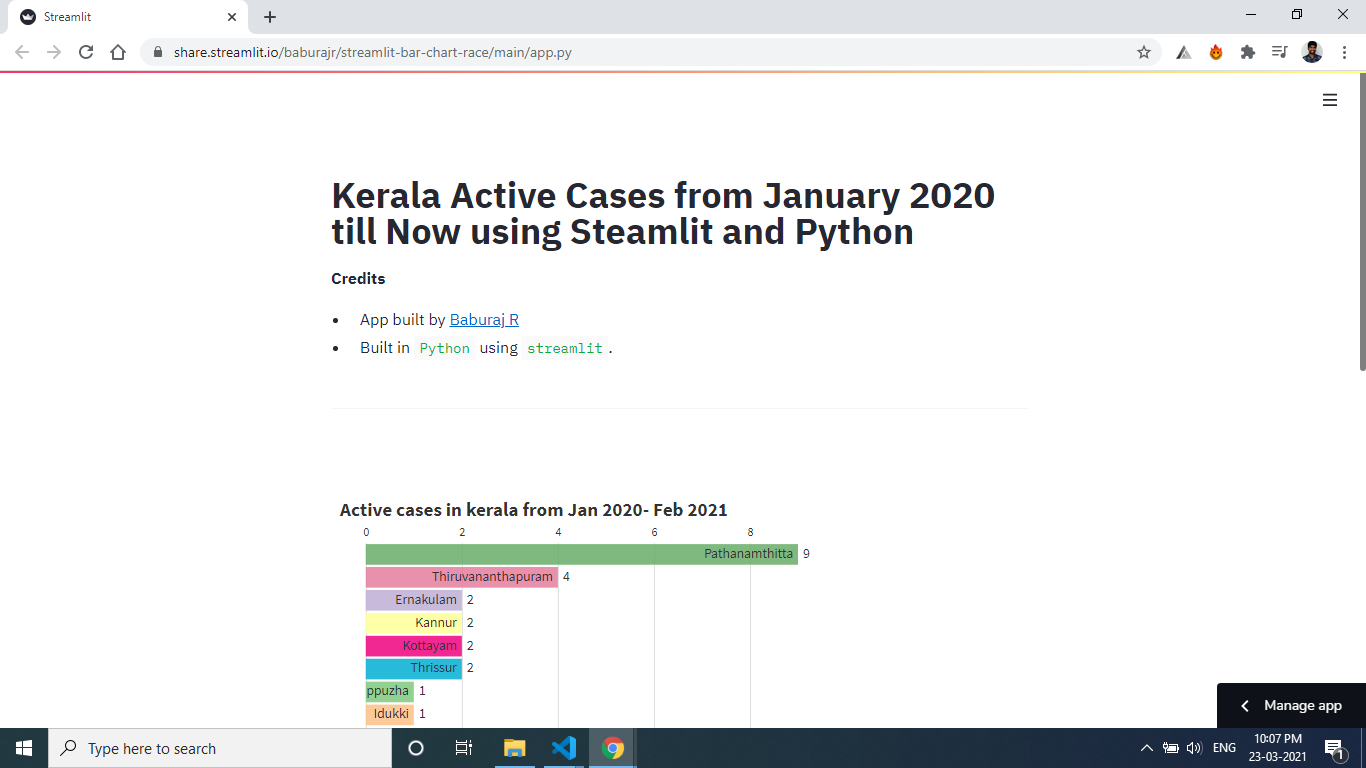Open the Extensions puzzle icon
1366x768 pixels.
coord(1248,52)
